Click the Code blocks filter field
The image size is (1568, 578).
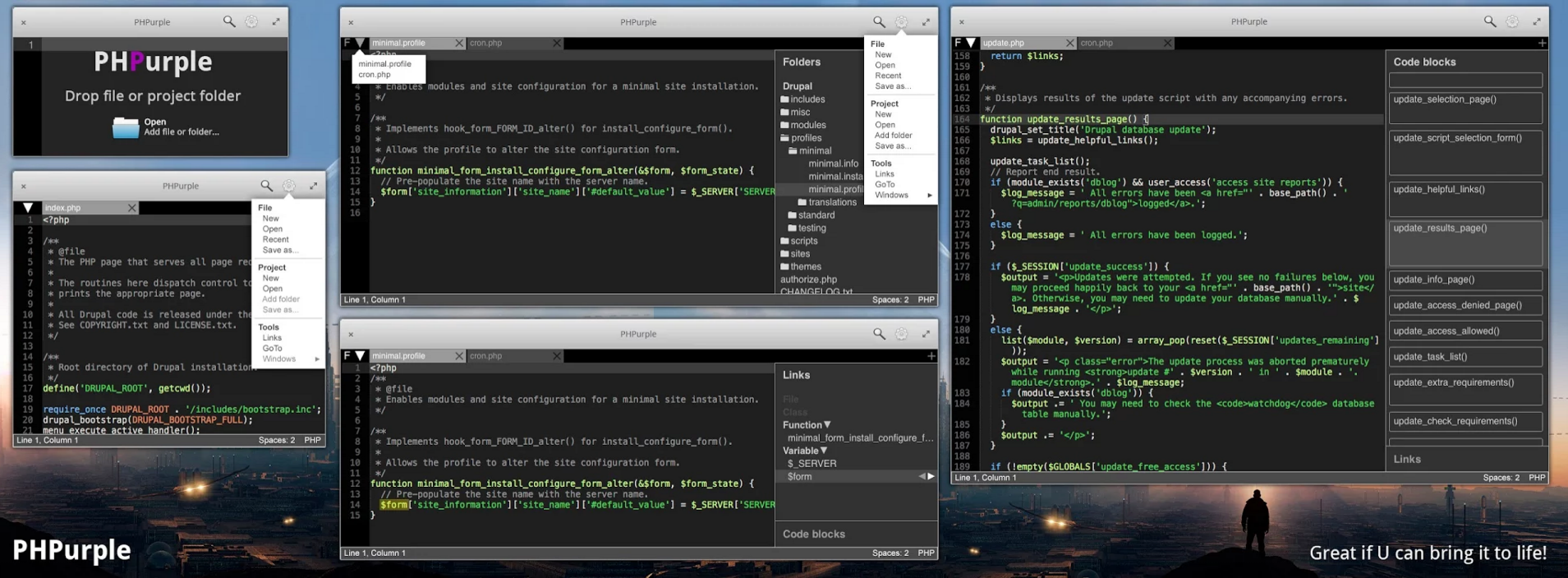click(x=1465, y=80)
